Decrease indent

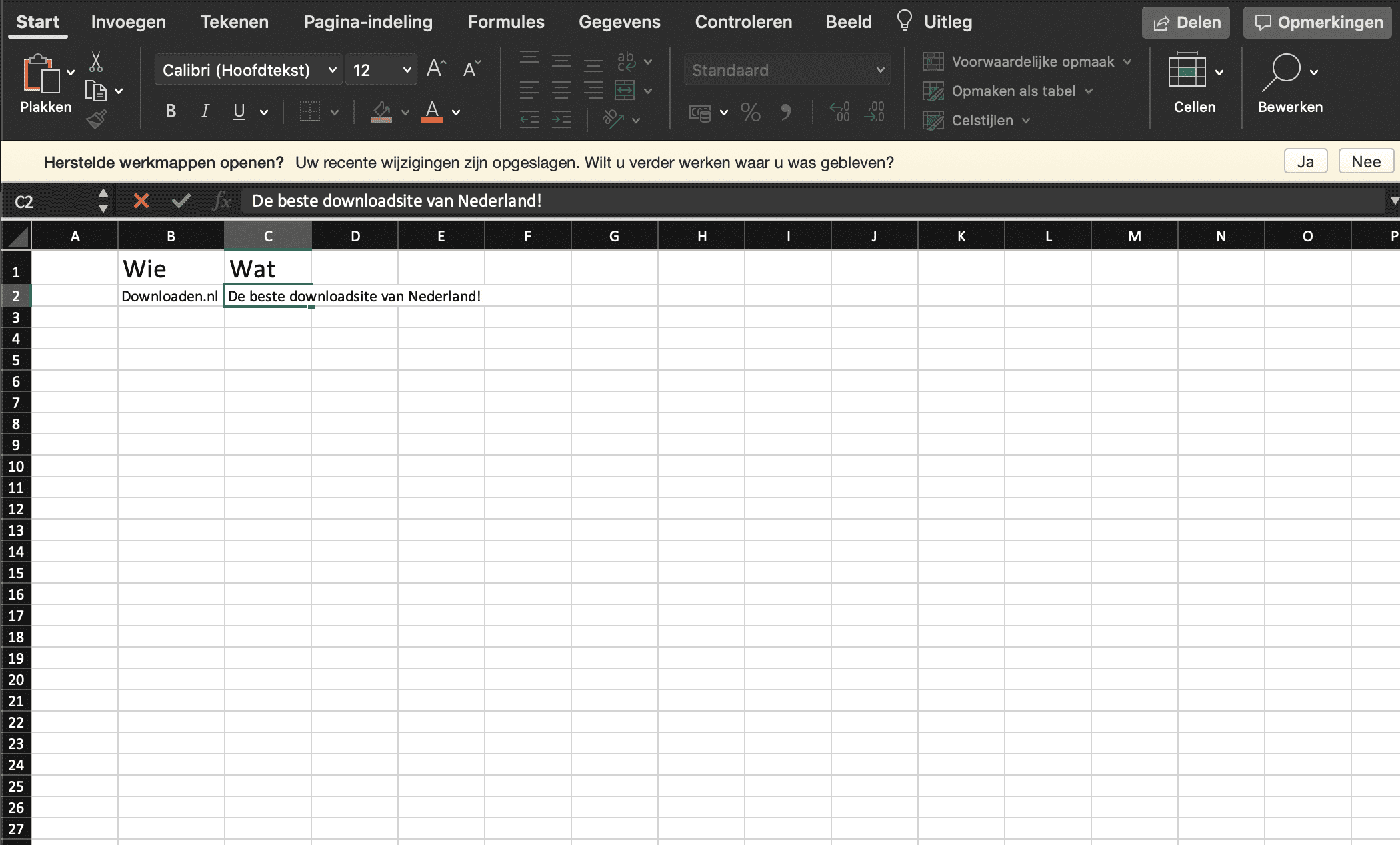[x=529, y=120]
